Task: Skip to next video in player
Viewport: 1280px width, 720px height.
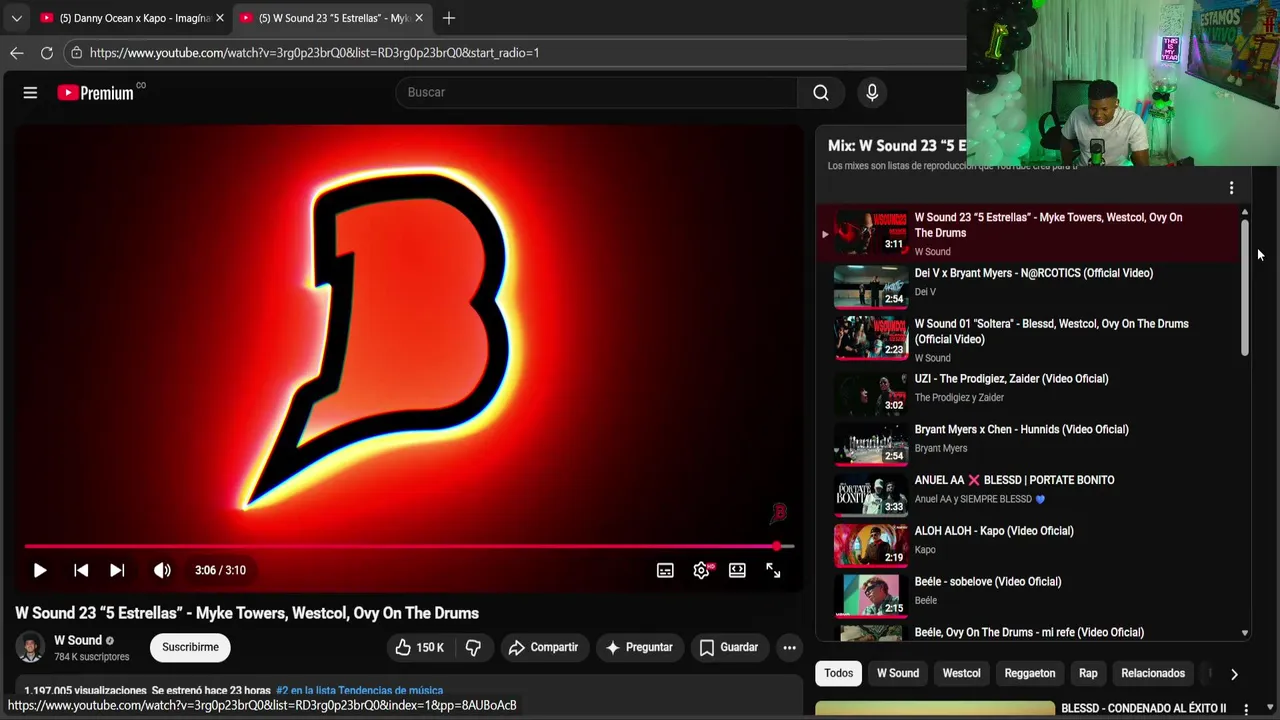Action: click(x=117, y=570)
